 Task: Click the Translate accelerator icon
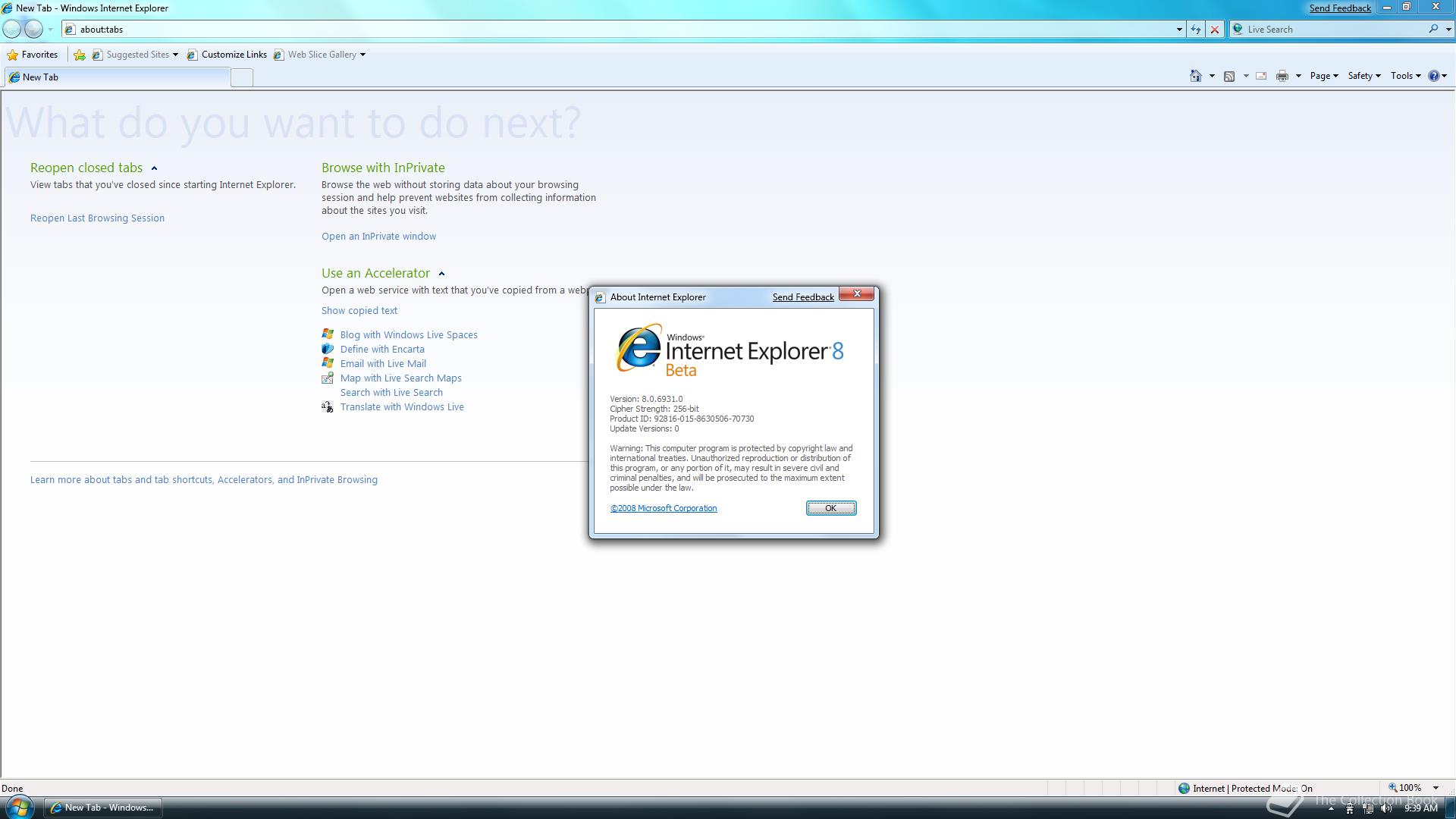[x=328, y=407]
